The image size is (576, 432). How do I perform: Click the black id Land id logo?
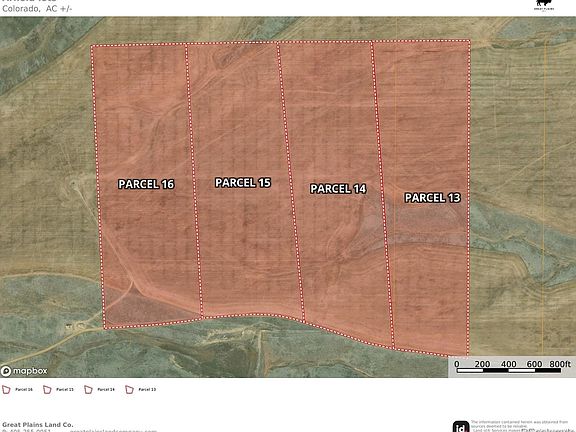point(461,426)
